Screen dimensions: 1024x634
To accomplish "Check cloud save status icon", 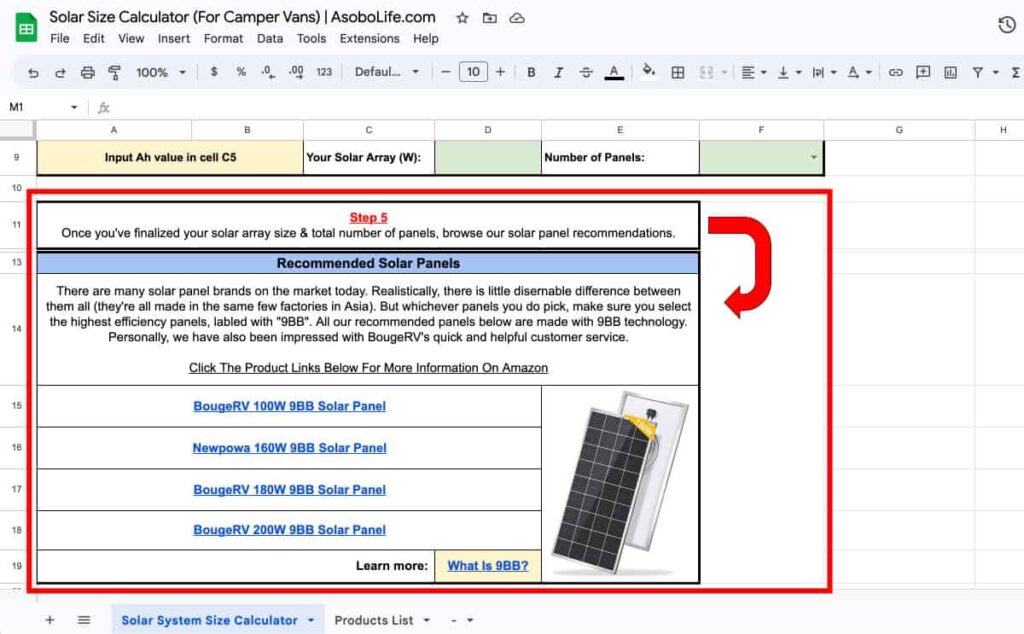I will pos(517,18).
